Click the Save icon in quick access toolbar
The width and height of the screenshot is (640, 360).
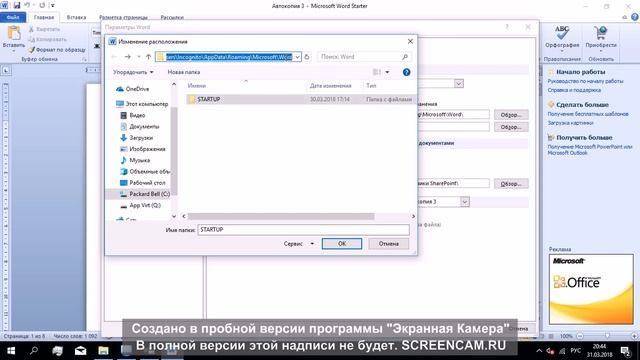pyautogui.click(x=17, y=6)
